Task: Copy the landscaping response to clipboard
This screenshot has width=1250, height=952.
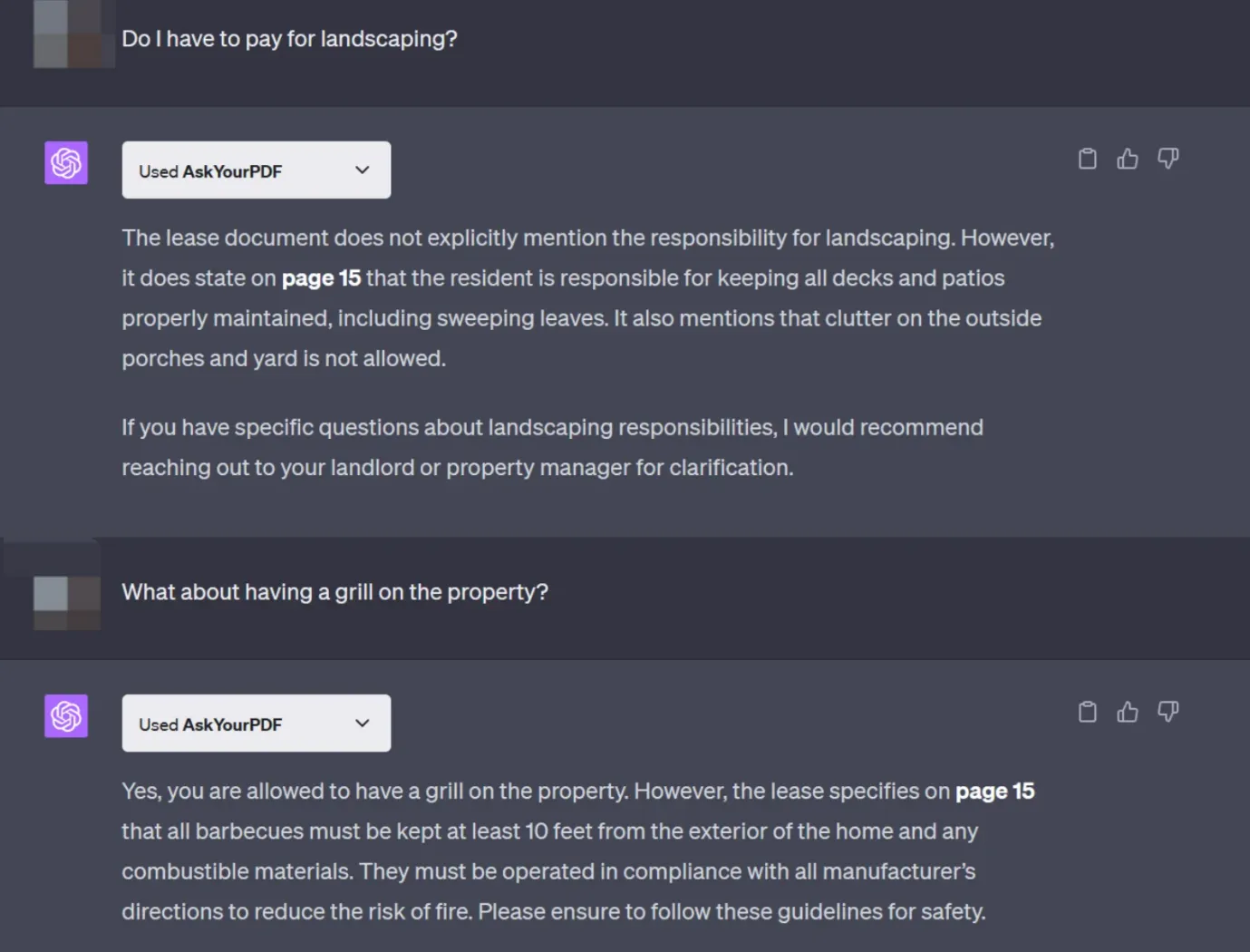Action: [1087, 159]
